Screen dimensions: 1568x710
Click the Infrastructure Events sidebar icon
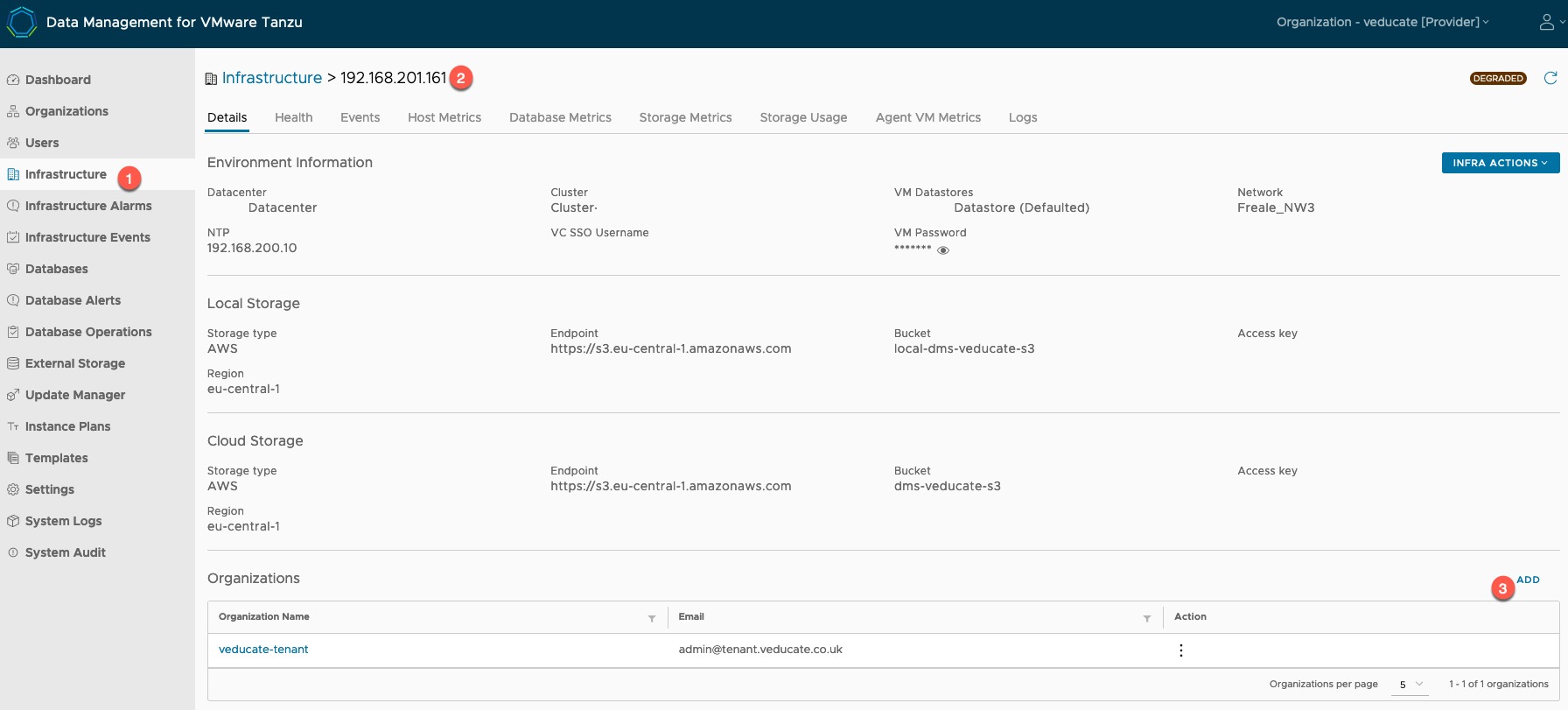point(13,237)
